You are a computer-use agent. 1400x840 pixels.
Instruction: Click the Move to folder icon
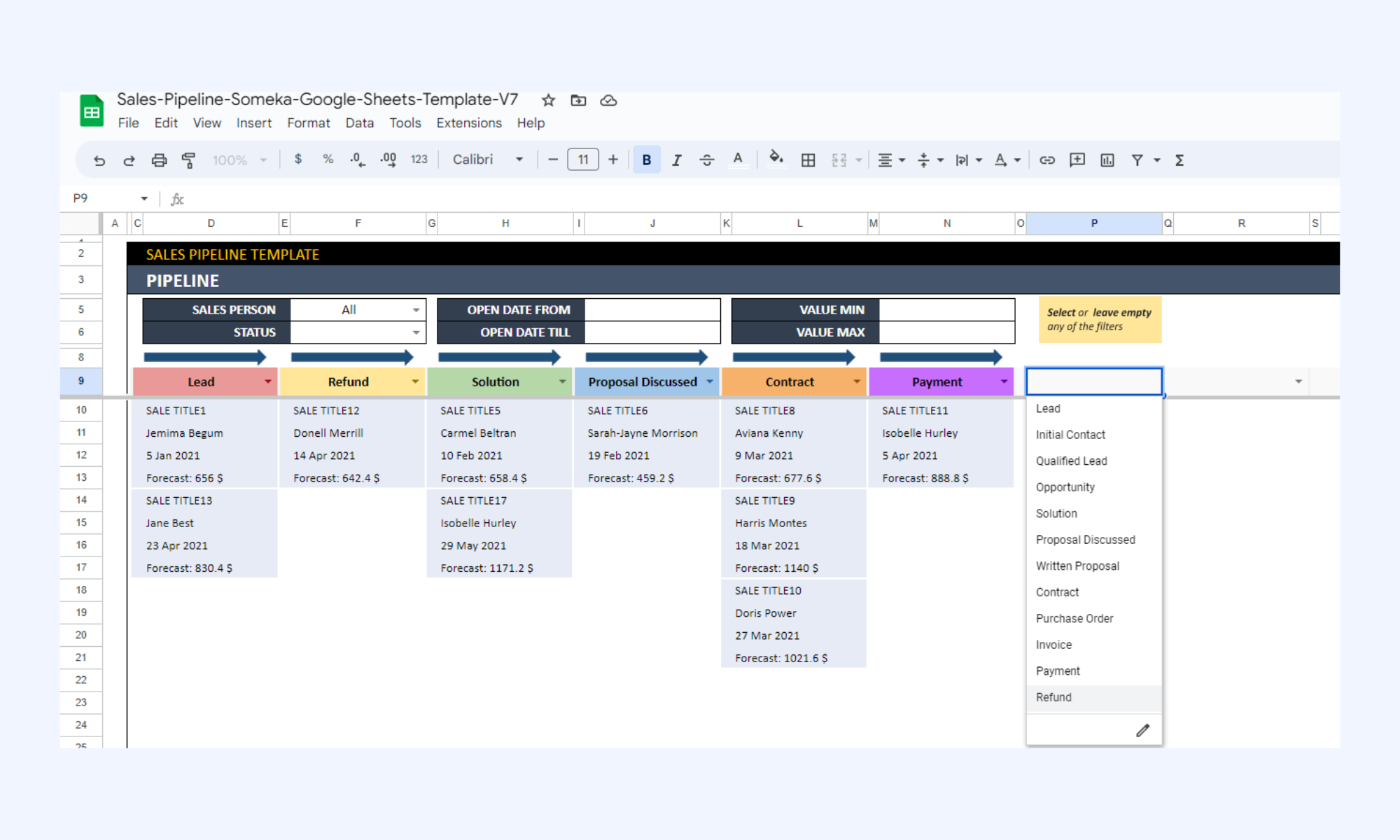[x=578, y=100]
